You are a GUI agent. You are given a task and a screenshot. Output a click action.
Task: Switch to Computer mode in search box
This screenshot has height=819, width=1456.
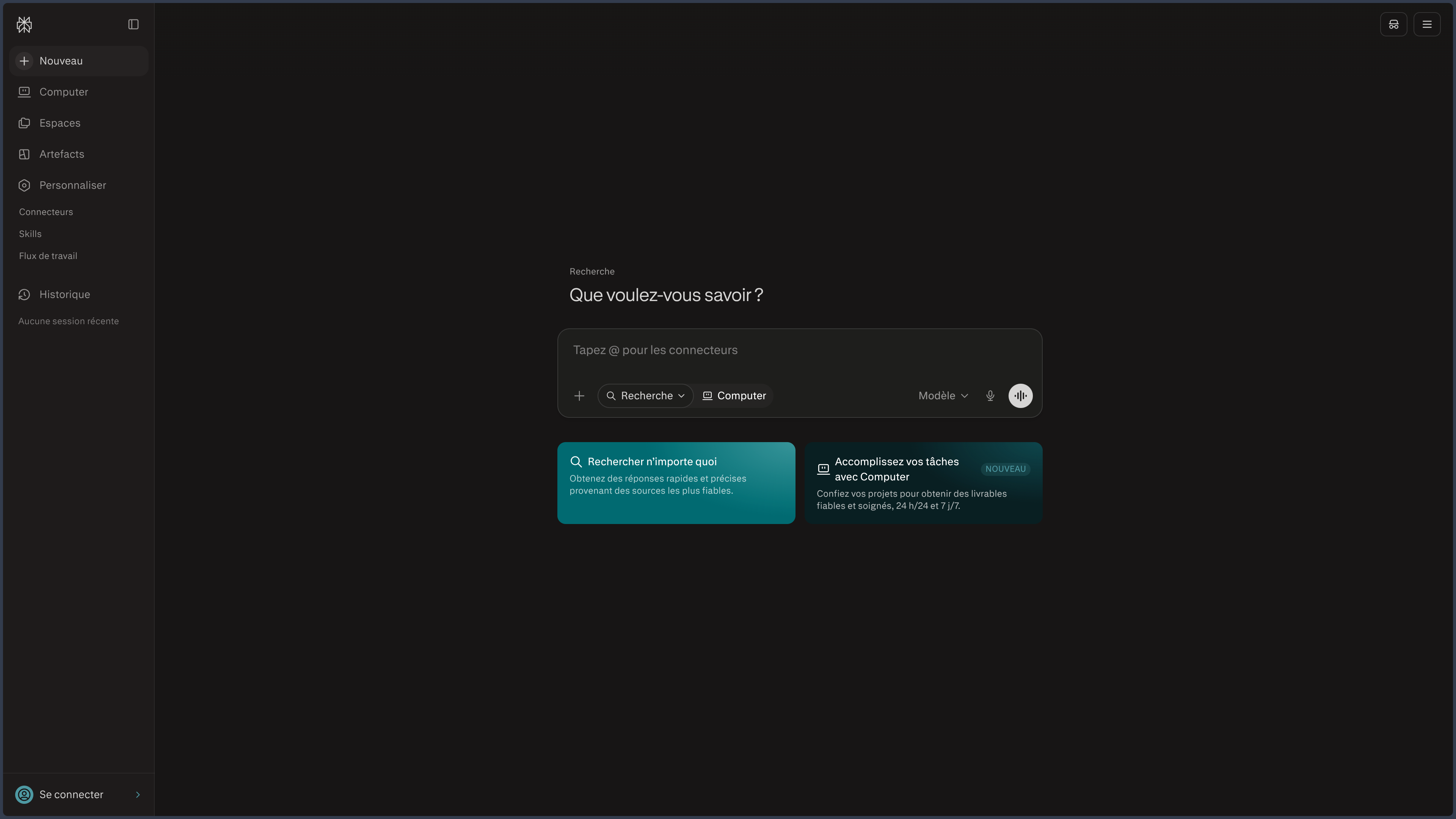coord(734,396)
